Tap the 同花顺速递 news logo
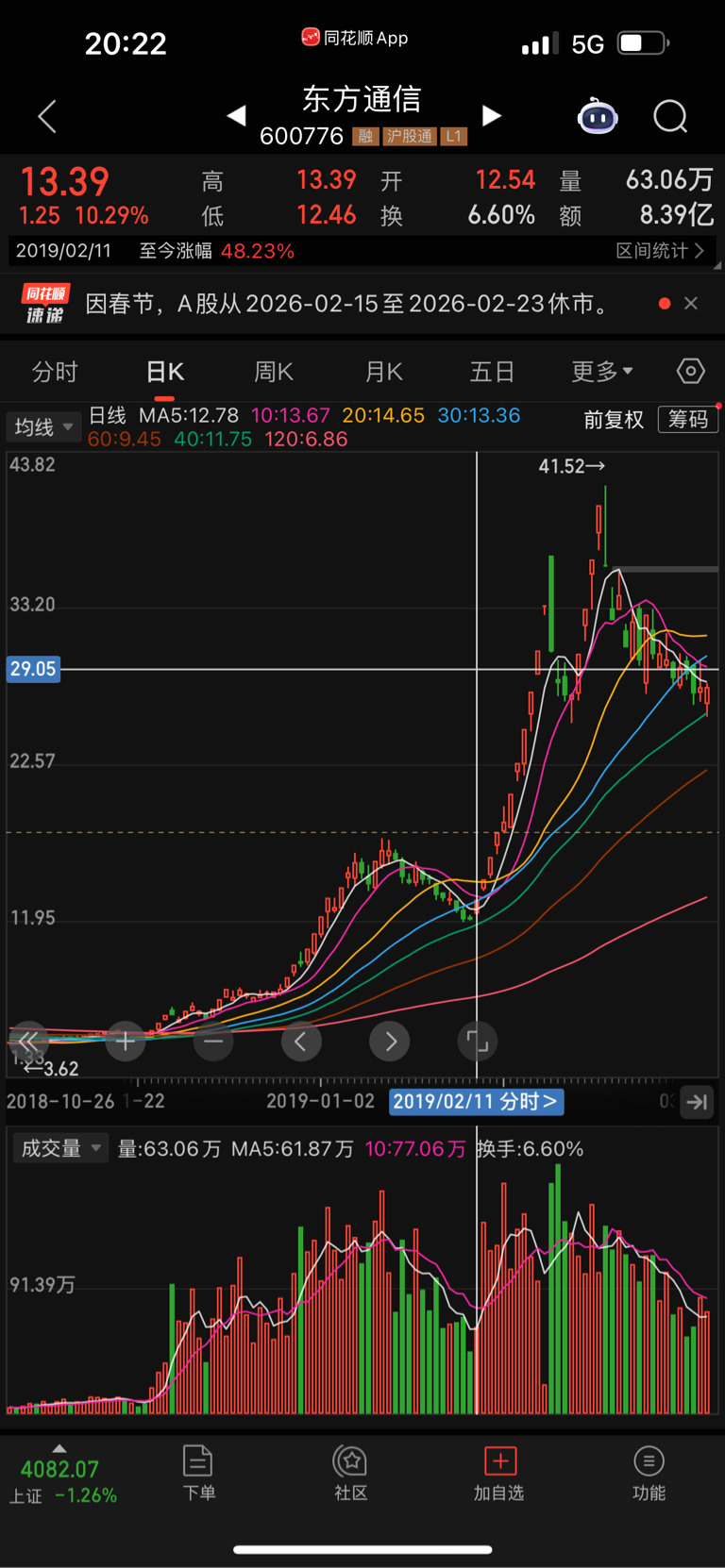 pos(45,304)
